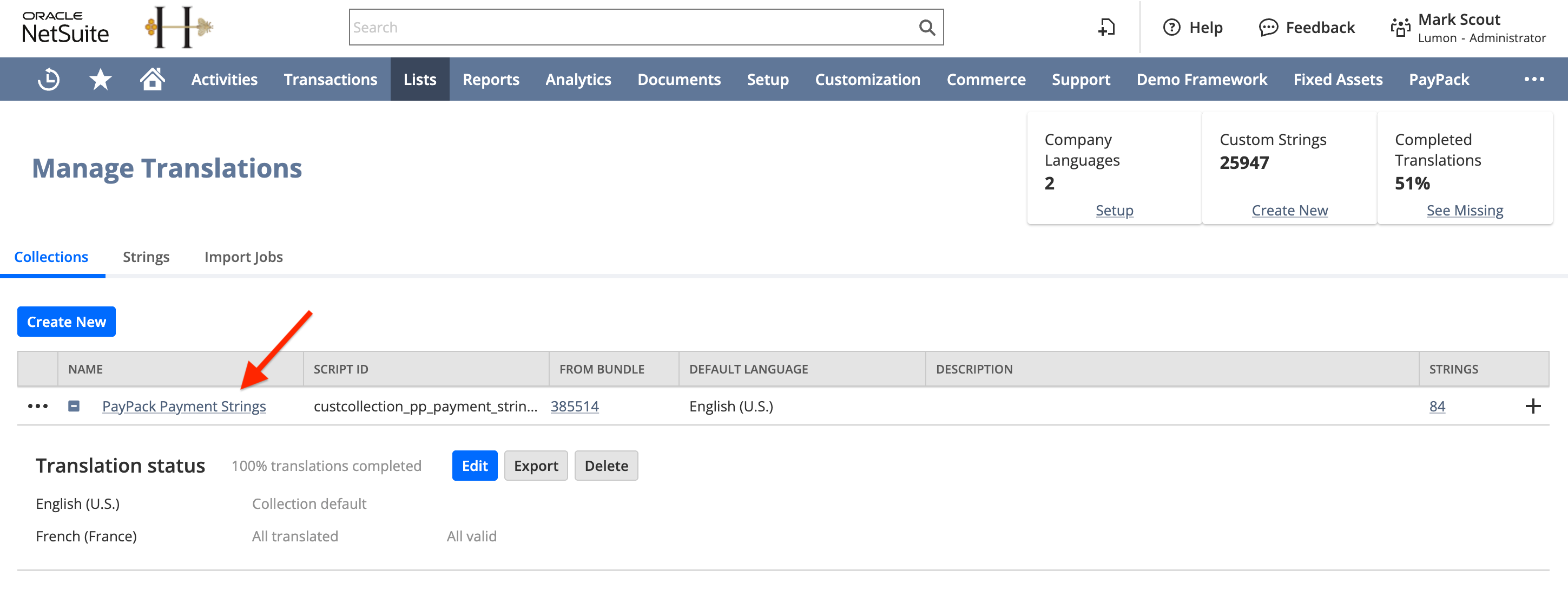Open Help with the question mark icon
Image resolution: width=1568 pixels, height=589 pixels.
point(1172,28)
